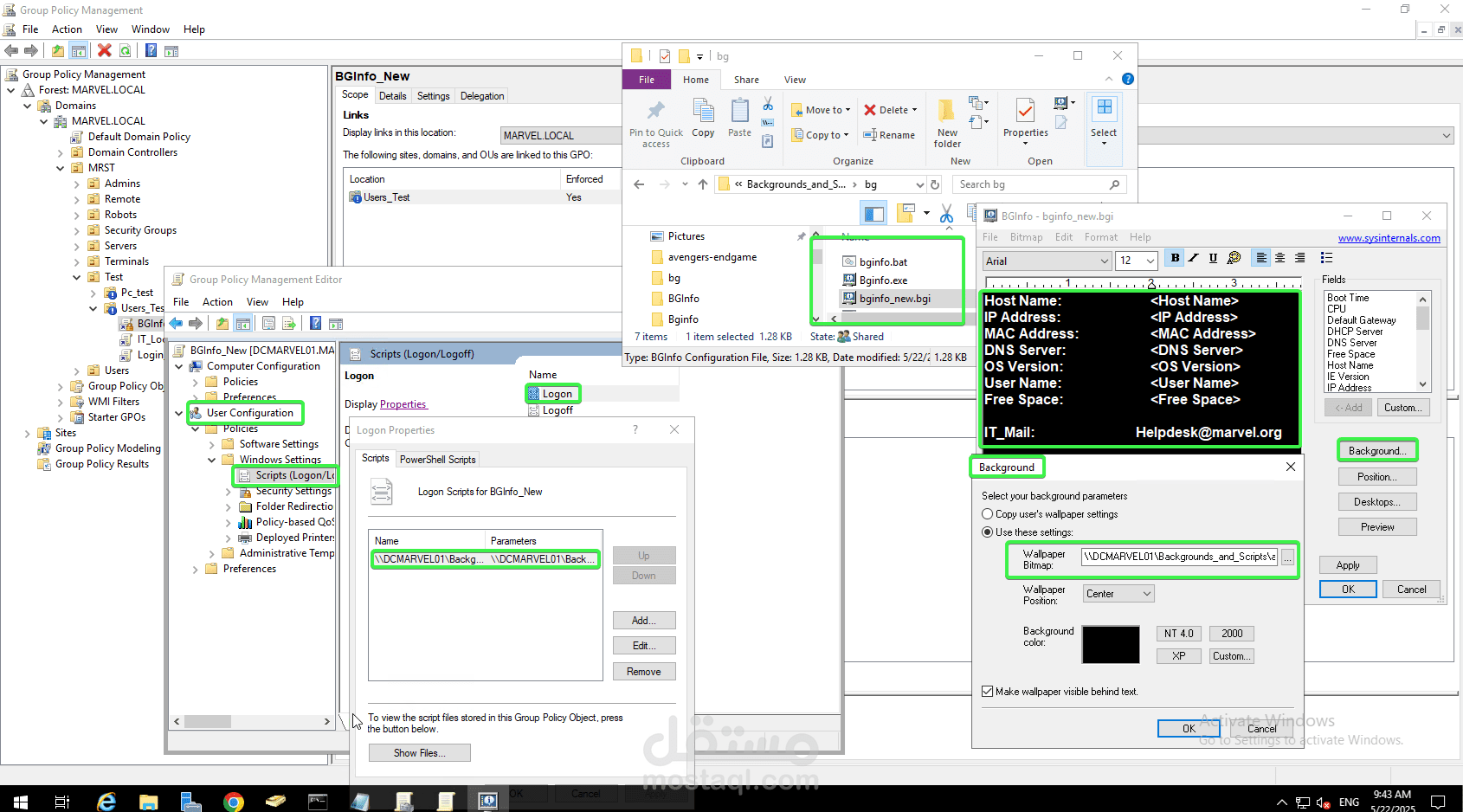Viewport: 1463px width, 812px height.
Task: Click the red Delete X icon in GPM toolbar
Action: tap(105, 51)
